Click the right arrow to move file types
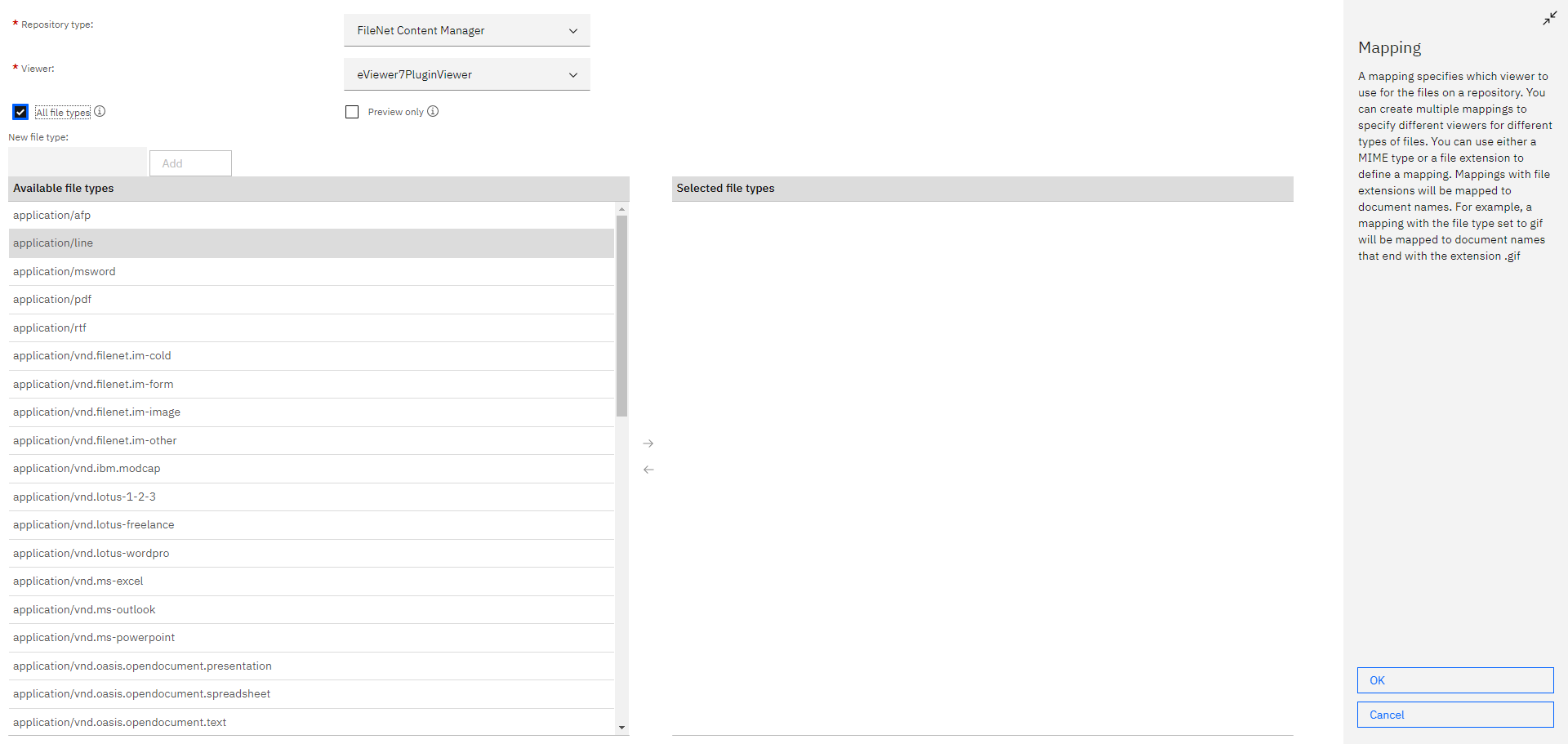1568x744 pixels. (648, 443)
